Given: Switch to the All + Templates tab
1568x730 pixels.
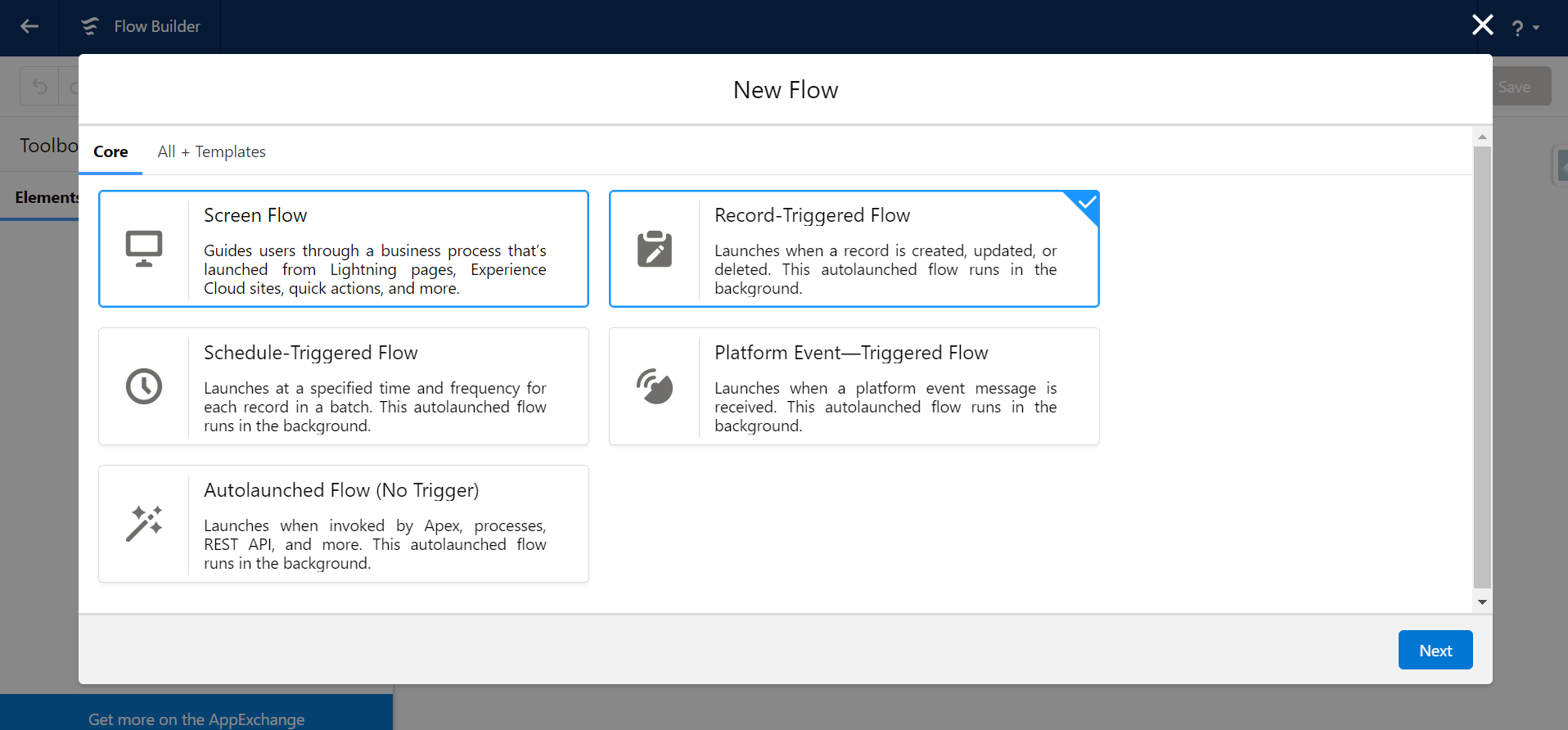Looking at the screenshot, I should coord(211,151).
